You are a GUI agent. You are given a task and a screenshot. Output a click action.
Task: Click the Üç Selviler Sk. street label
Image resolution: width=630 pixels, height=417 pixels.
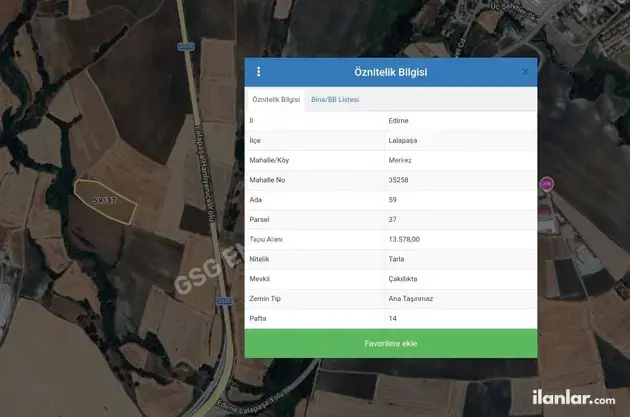(x=514, y=10)
